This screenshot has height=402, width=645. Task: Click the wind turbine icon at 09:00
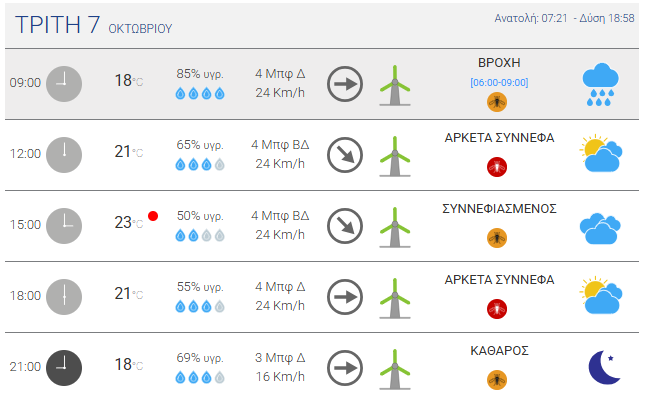tap(395, 85)
